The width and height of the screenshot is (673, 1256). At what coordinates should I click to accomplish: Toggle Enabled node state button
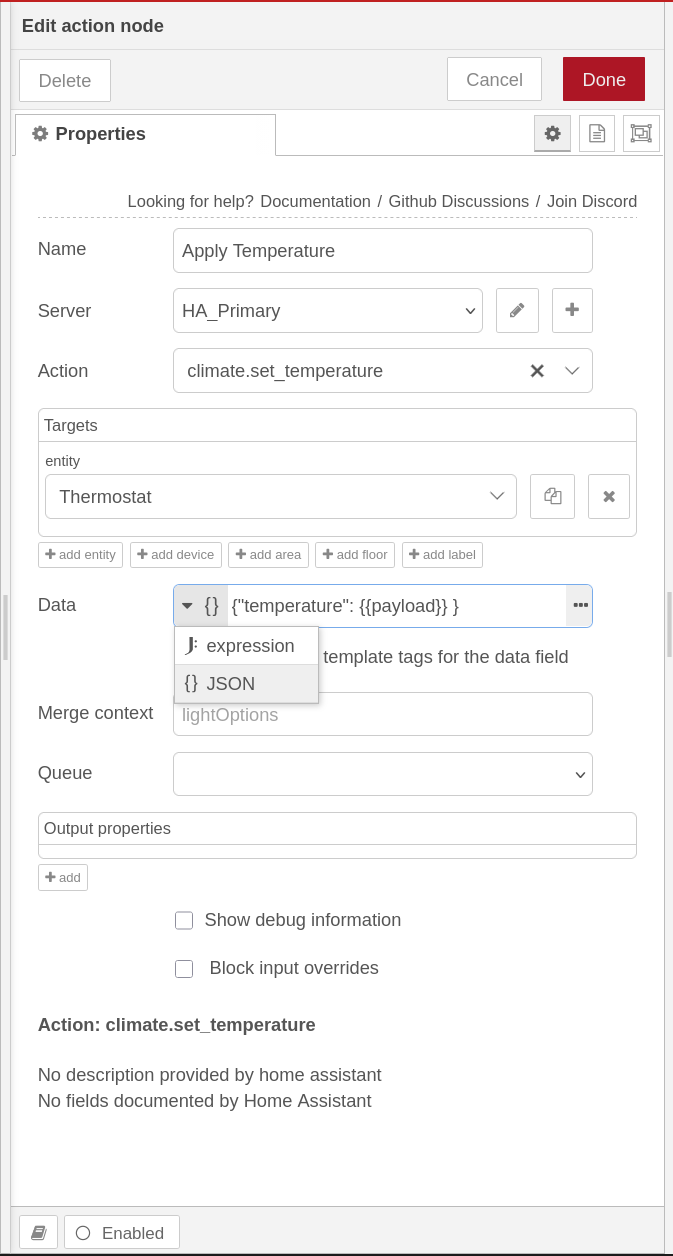click(122, 1232)
